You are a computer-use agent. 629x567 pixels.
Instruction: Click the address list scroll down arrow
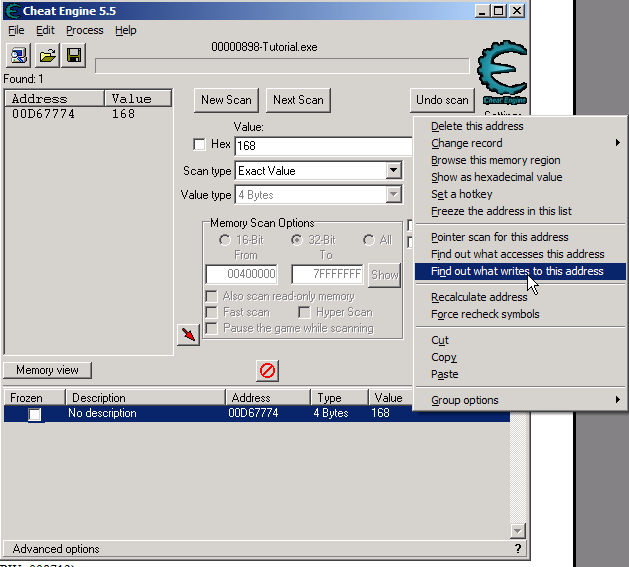tap(517, 531)
